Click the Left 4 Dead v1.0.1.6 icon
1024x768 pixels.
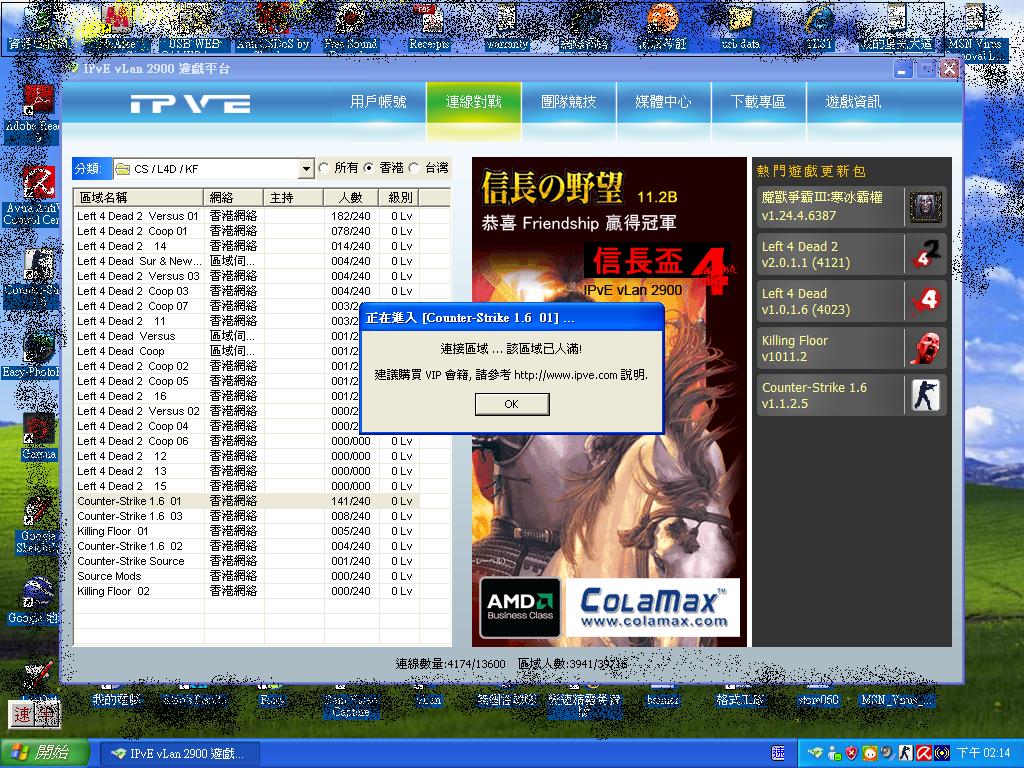925,301
